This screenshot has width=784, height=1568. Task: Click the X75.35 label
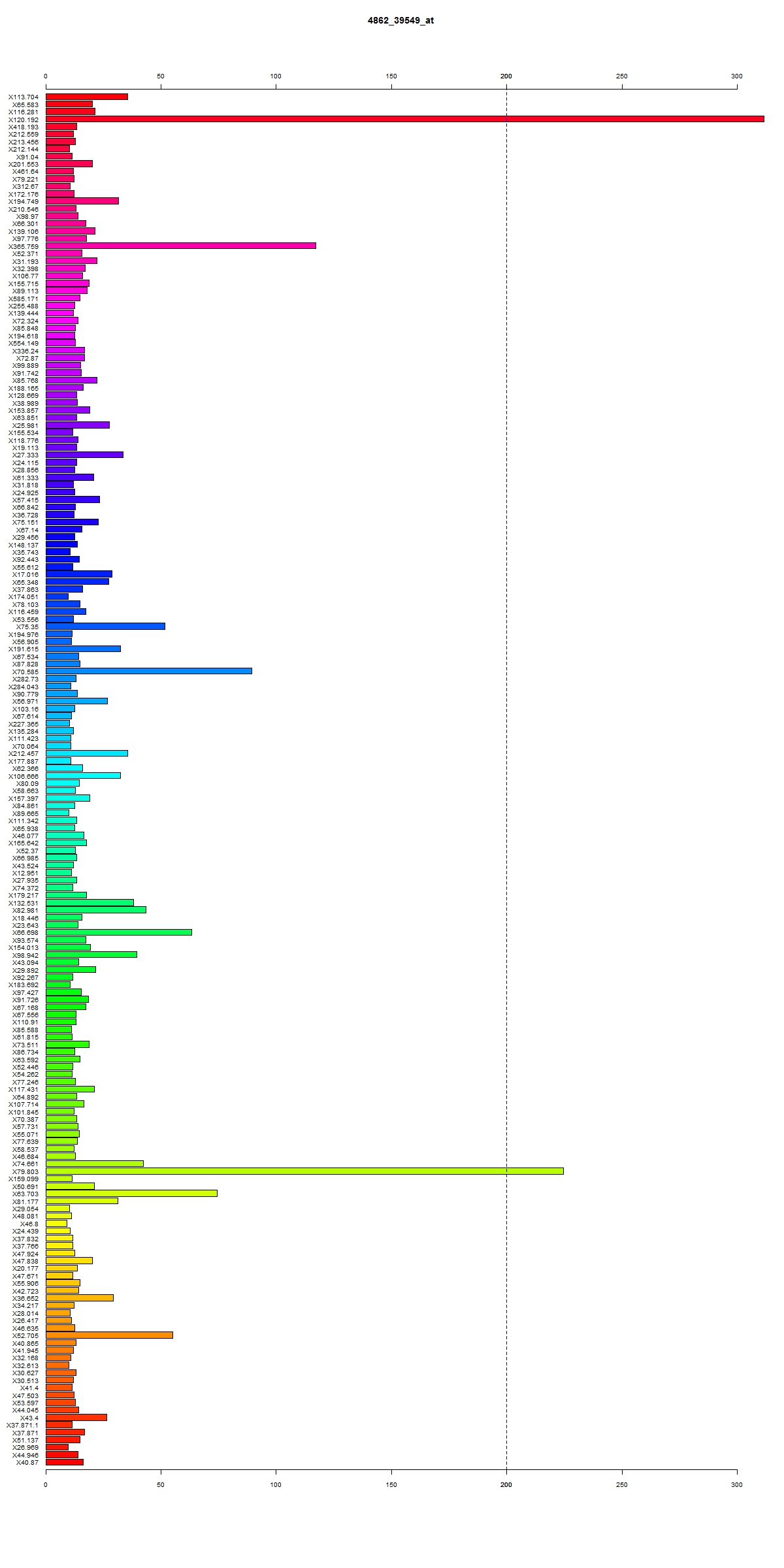click(x=27, y=627)
